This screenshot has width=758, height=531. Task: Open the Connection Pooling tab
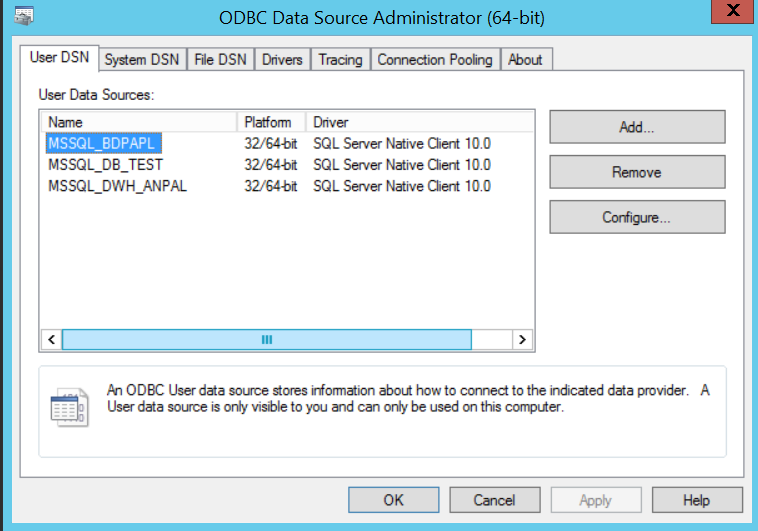435,60
